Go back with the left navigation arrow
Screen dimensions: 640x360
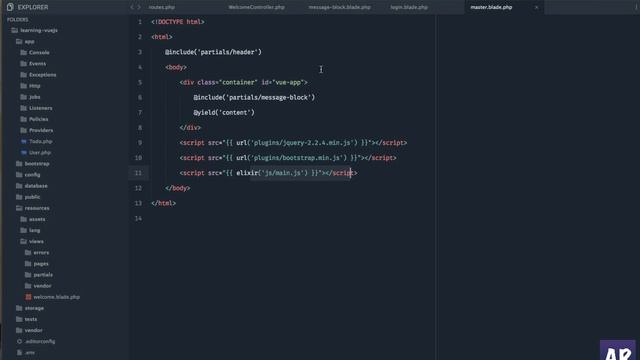[x=132, y=7]
